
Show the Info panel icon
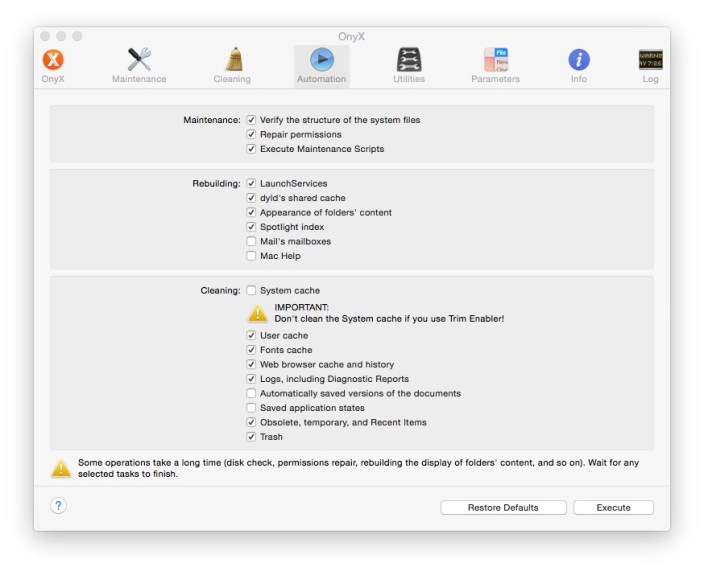579,60
